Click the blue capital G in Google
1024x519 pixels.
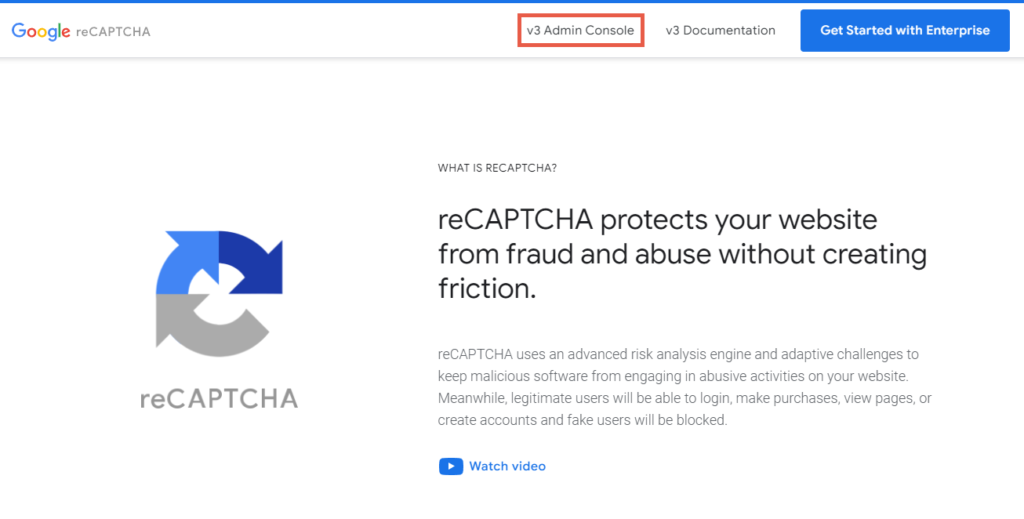19,30
